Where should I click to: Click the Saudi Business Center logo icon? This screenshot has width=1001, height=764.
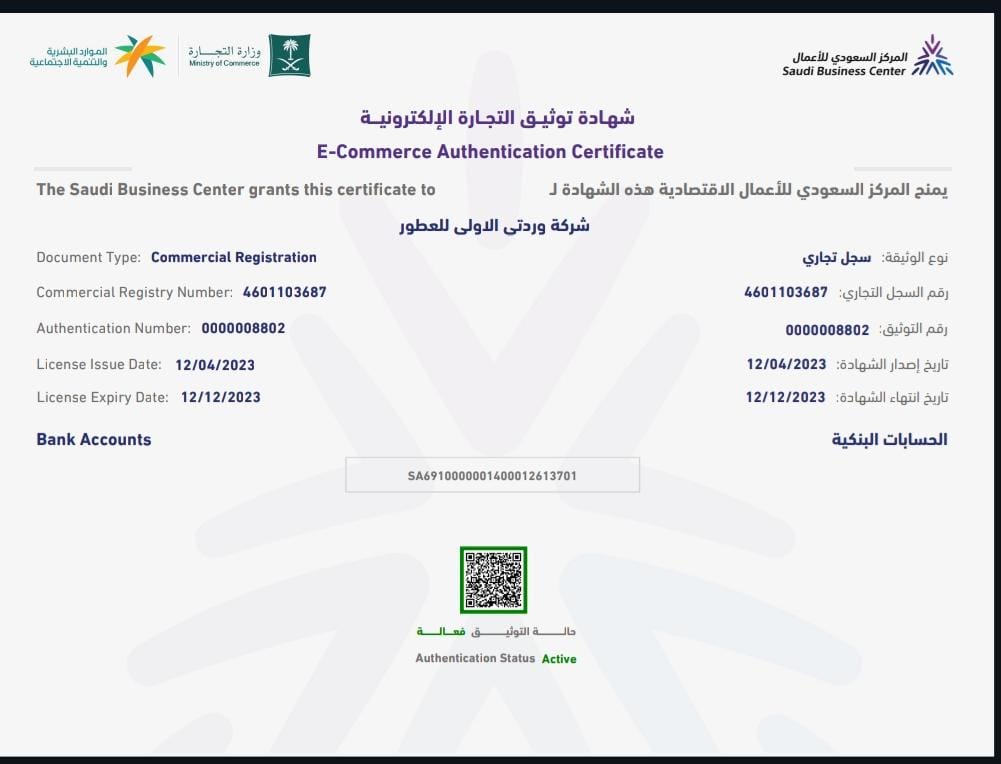point(935,56)
